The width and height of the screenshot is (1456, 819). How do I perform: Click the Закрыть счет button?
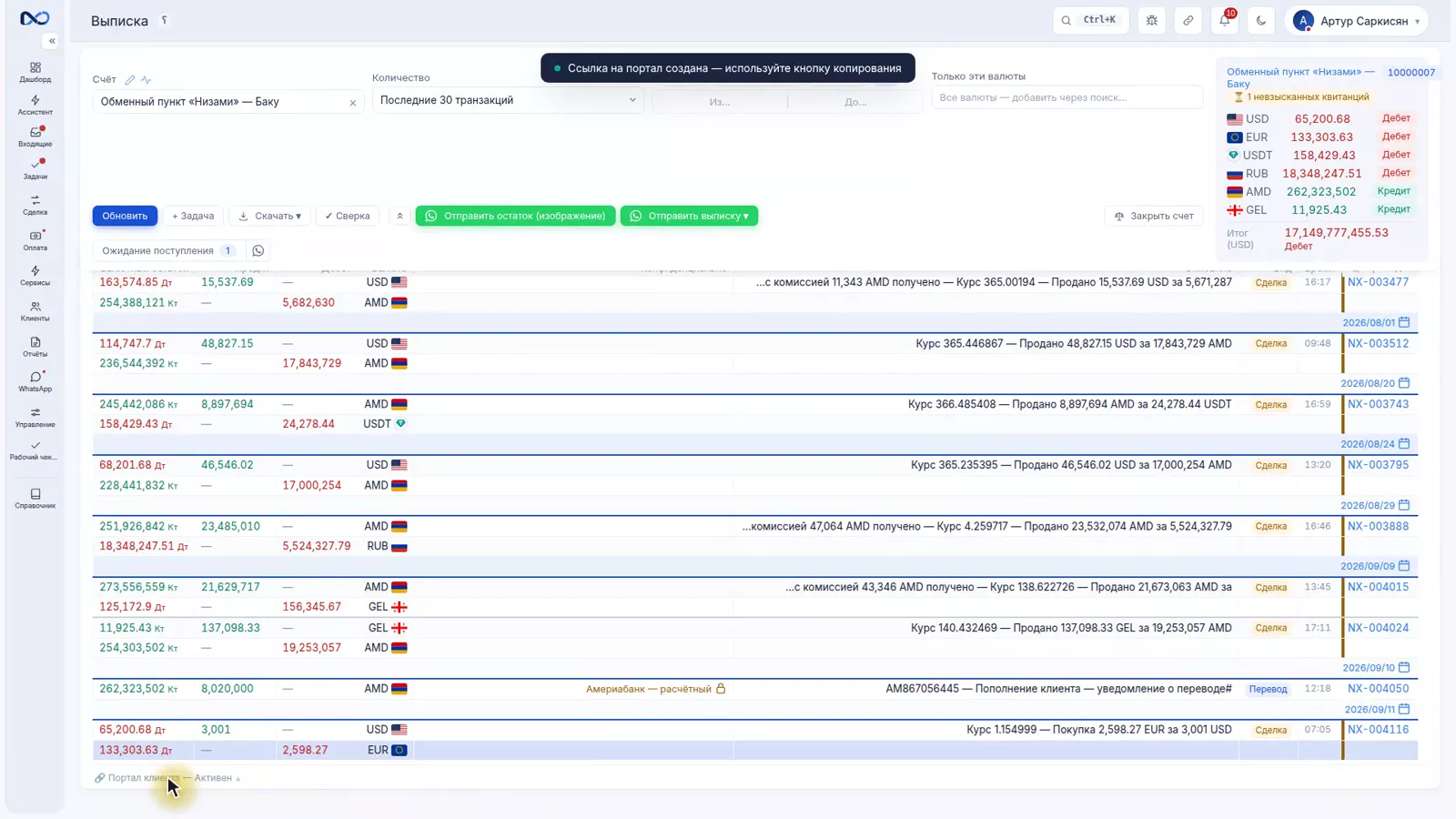click(1154, 216)
